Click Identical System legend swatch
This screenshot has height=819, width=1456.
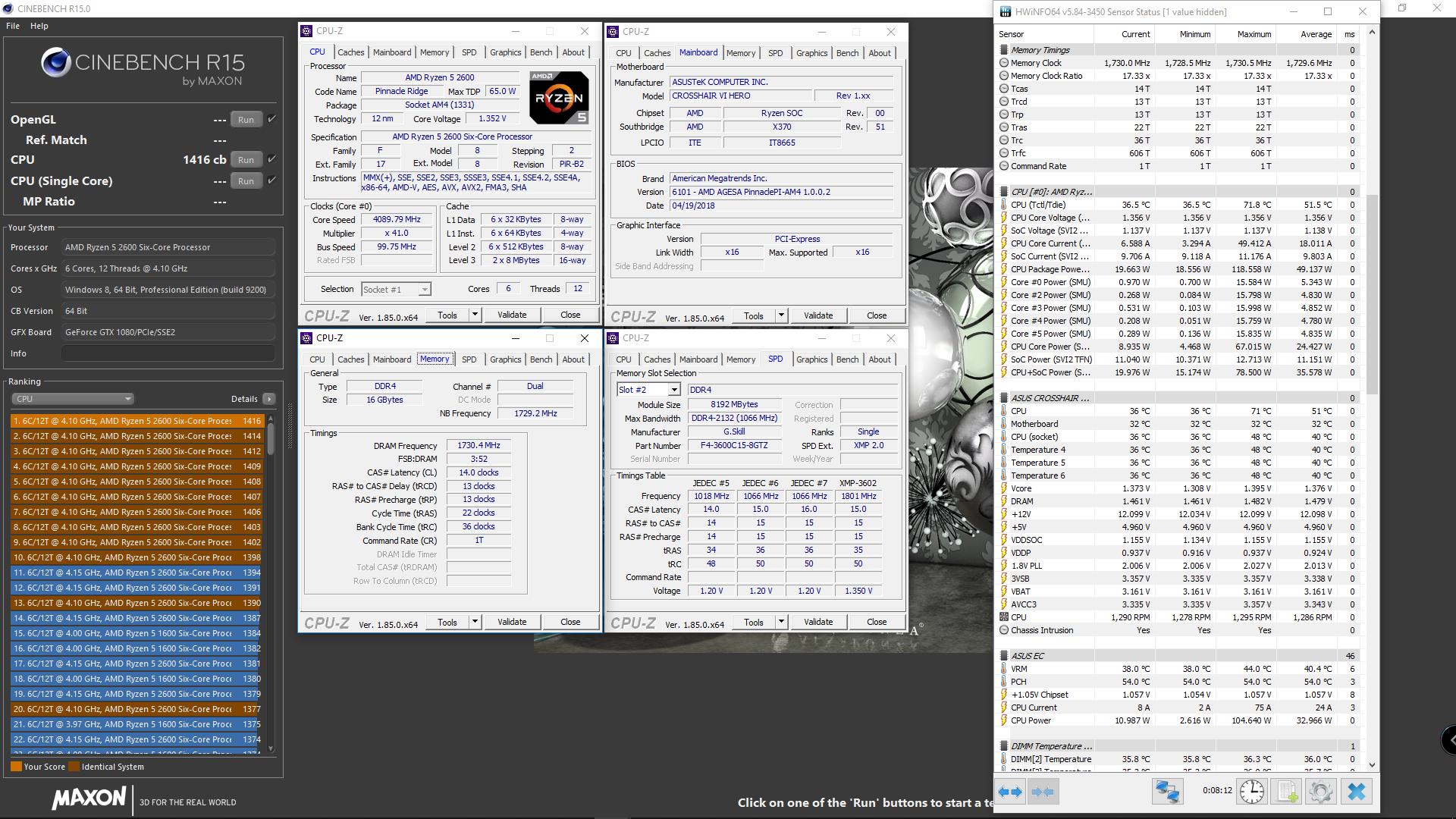74,767
